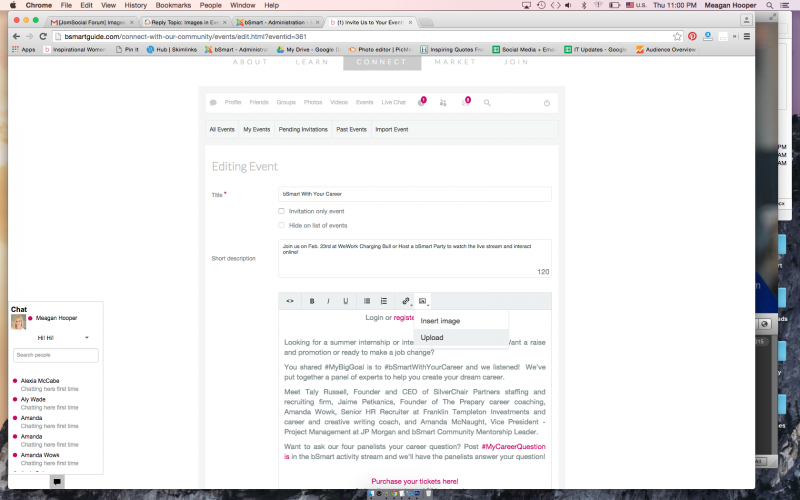Toggle the editor source view eye icon
The image size is (800, 500).
290,301
